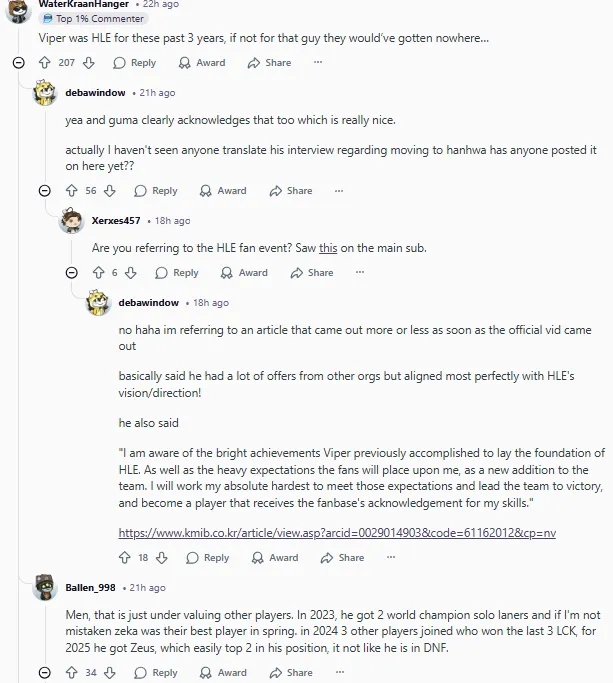Collapse debawindow's 56-point reply thread
The image size is (613, 683).
pyautogui.click(x=44, y=191)
